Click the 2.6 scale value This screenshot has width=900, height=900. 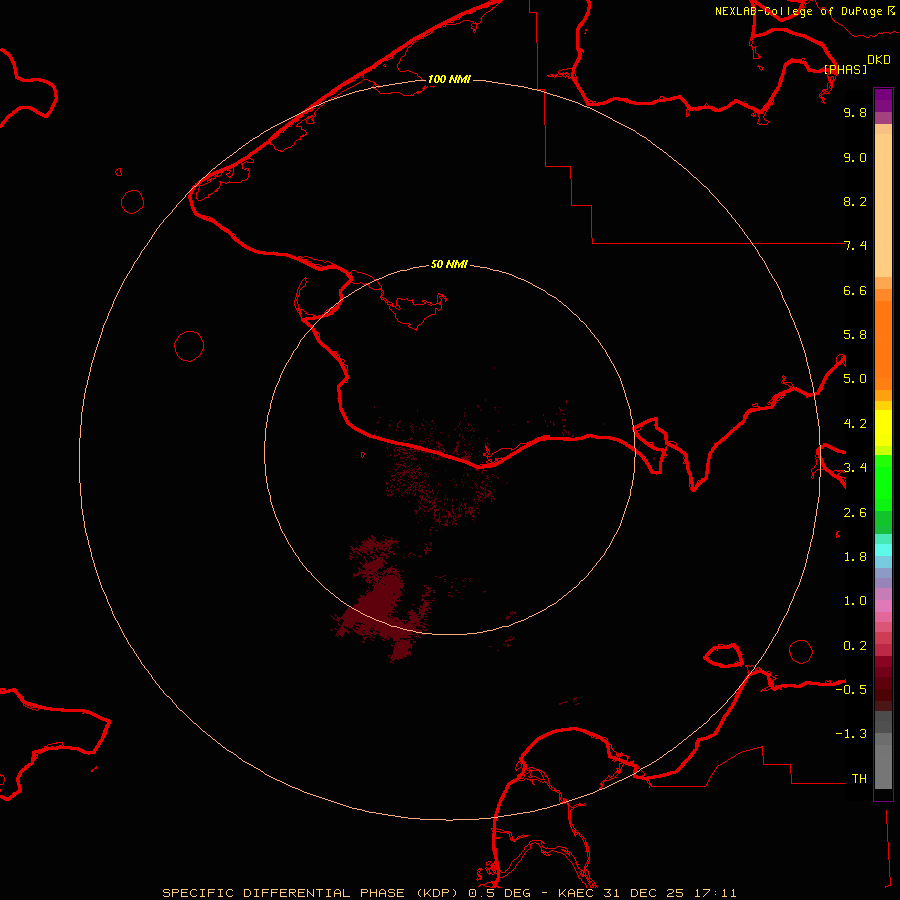point(855,513)
